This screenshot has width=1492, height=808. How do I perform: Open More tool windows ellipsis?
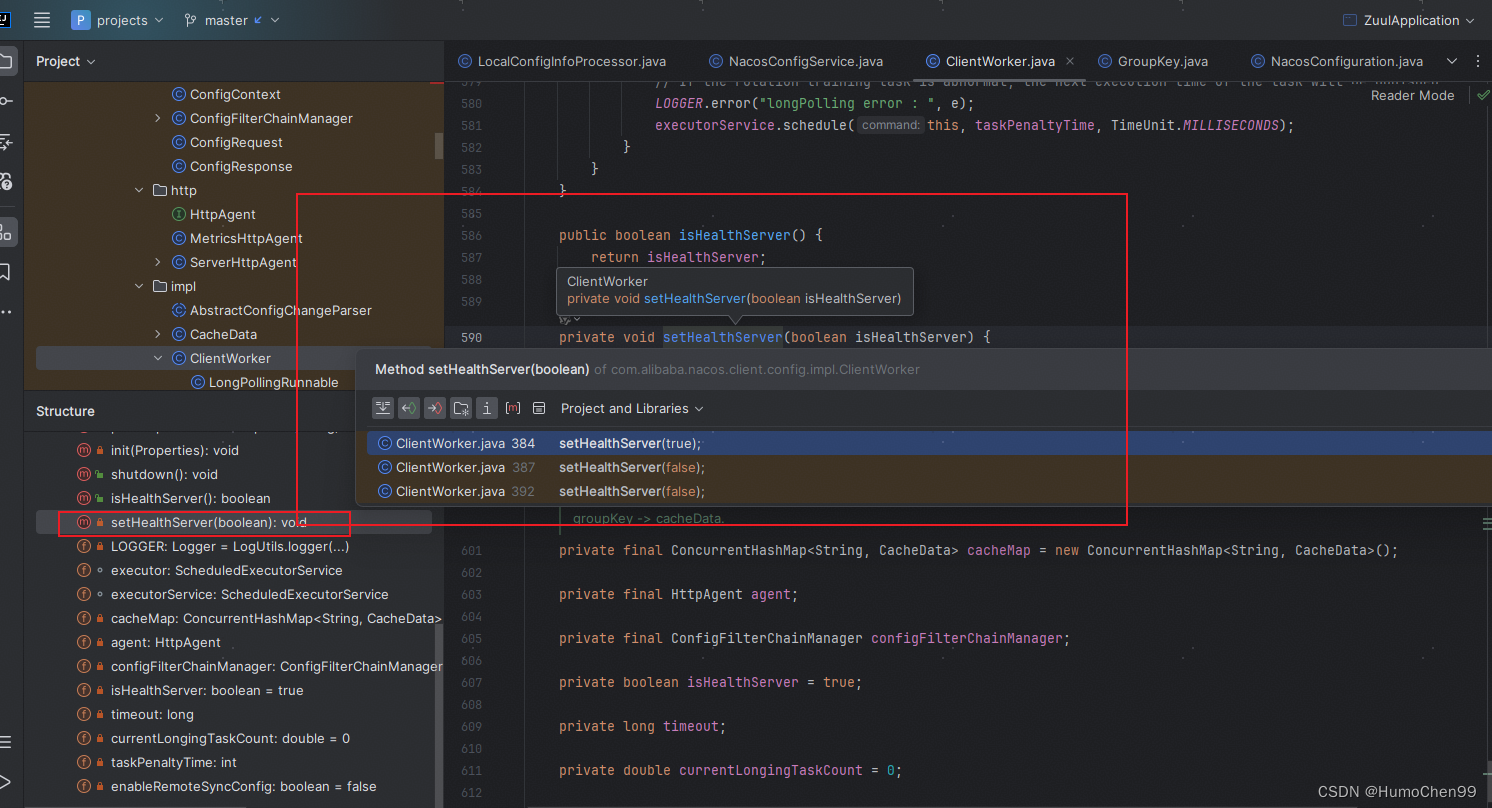coord(7,312)
